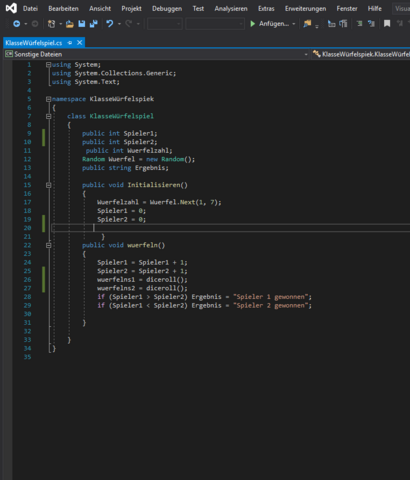Click the decrease indent toolbar icon
This screenshot has height=480, width=410.
click(x=331, y=24)
